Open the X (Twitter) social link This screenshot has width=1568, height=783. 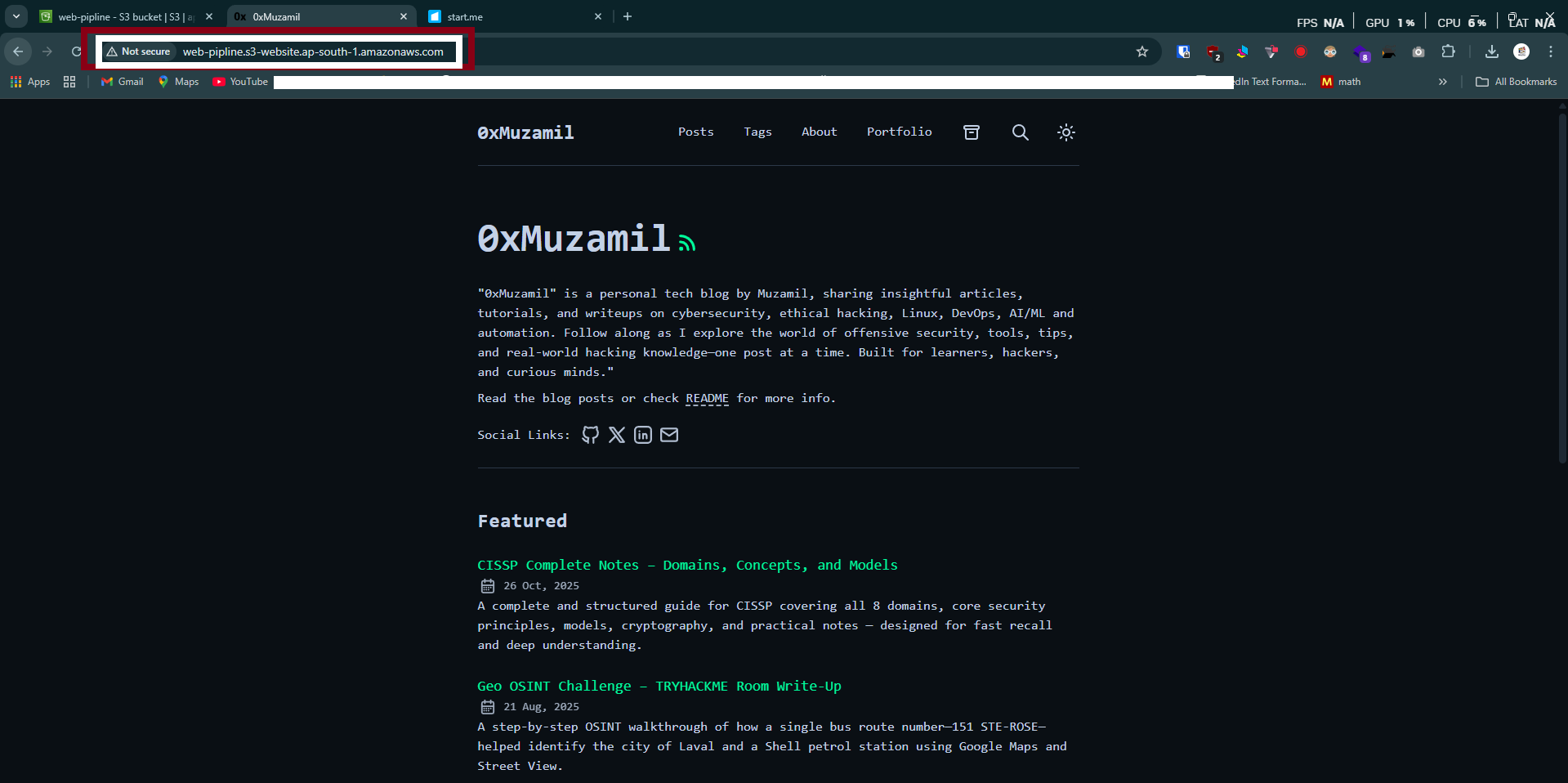click(617, 435)
